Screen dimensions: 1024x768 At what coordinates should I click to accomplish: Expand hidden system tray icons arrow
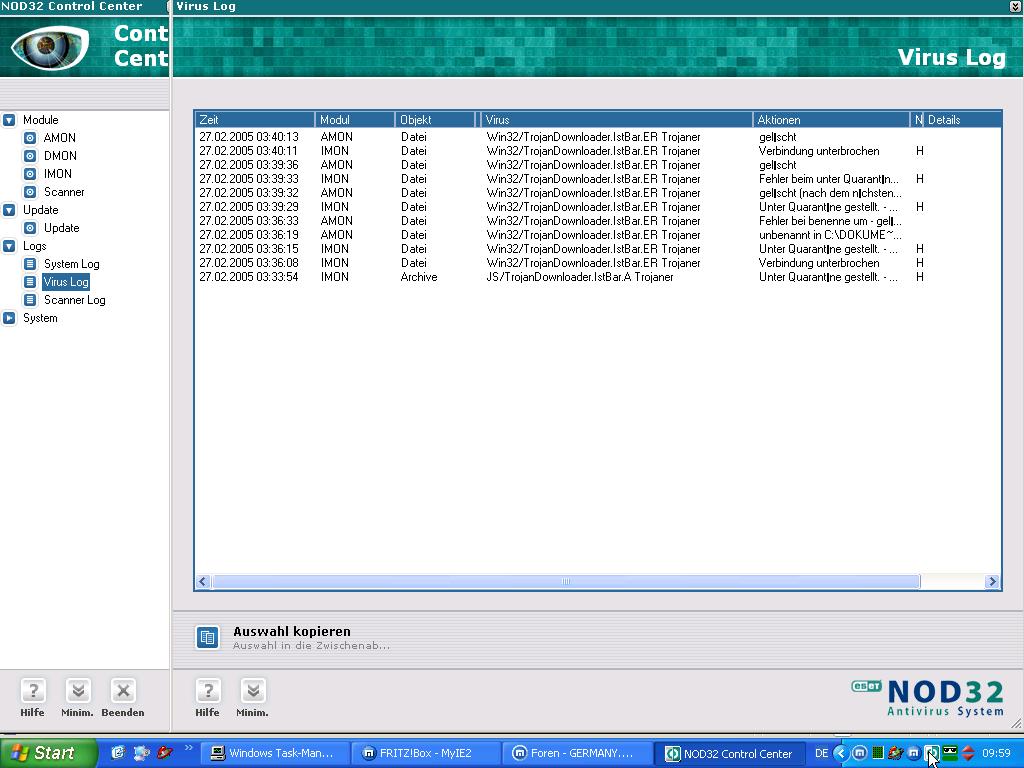pos(840,753)
